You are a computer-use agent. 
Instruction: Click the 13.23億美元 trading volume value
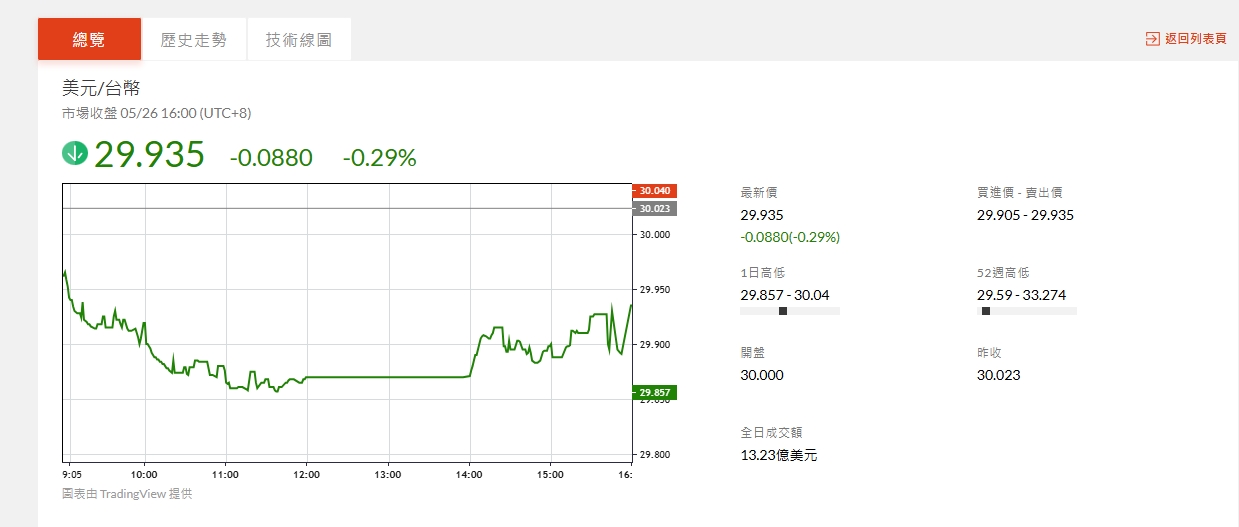click(779, 455)
